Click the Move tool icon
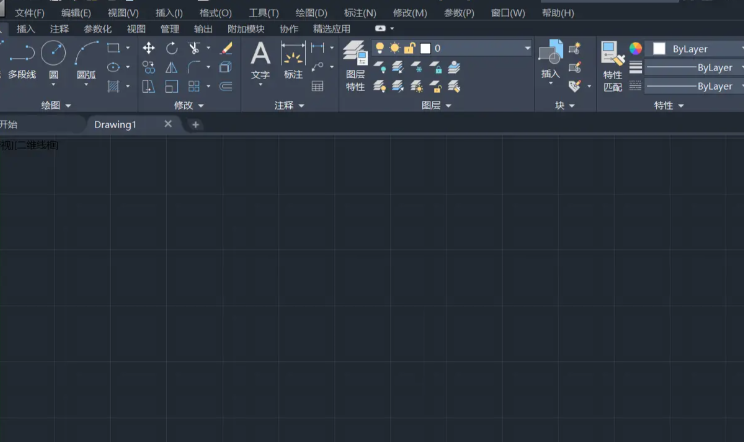This screenshot has height=442, width=744. click(x=149, y=48)
